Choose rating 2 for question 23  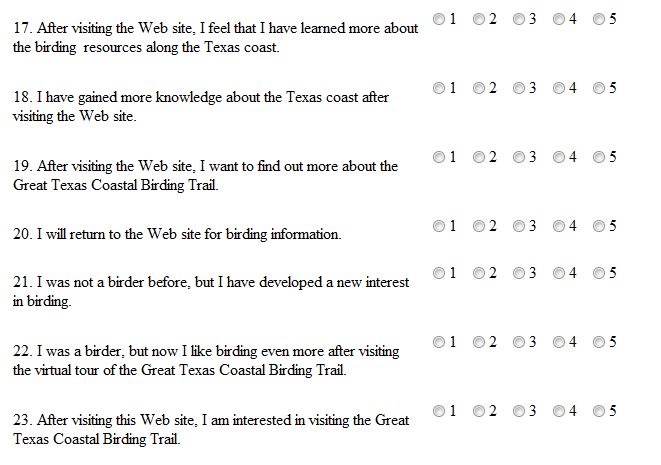[x=478, y=411]
